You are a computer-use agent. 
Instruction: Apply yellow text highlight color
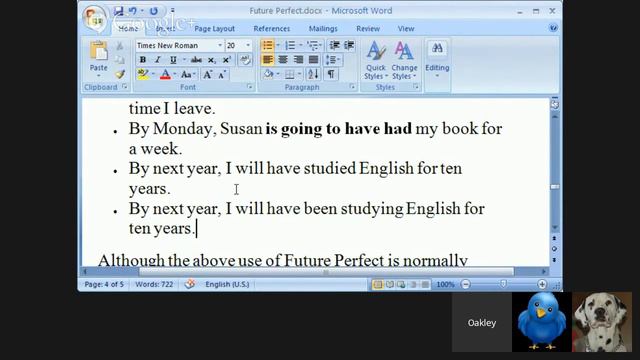[143, 75]
